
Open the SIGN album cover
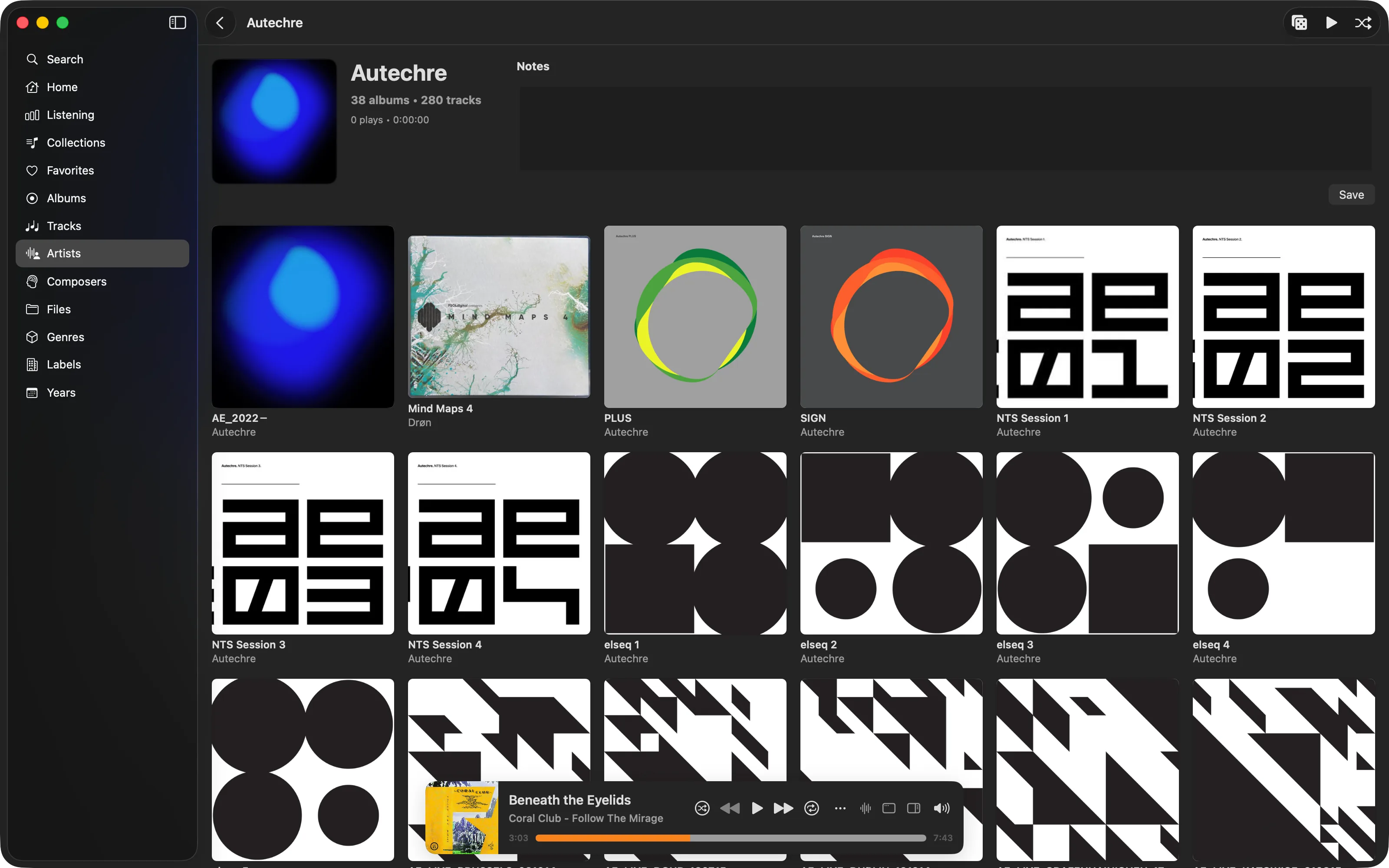[x=892, y=316]
